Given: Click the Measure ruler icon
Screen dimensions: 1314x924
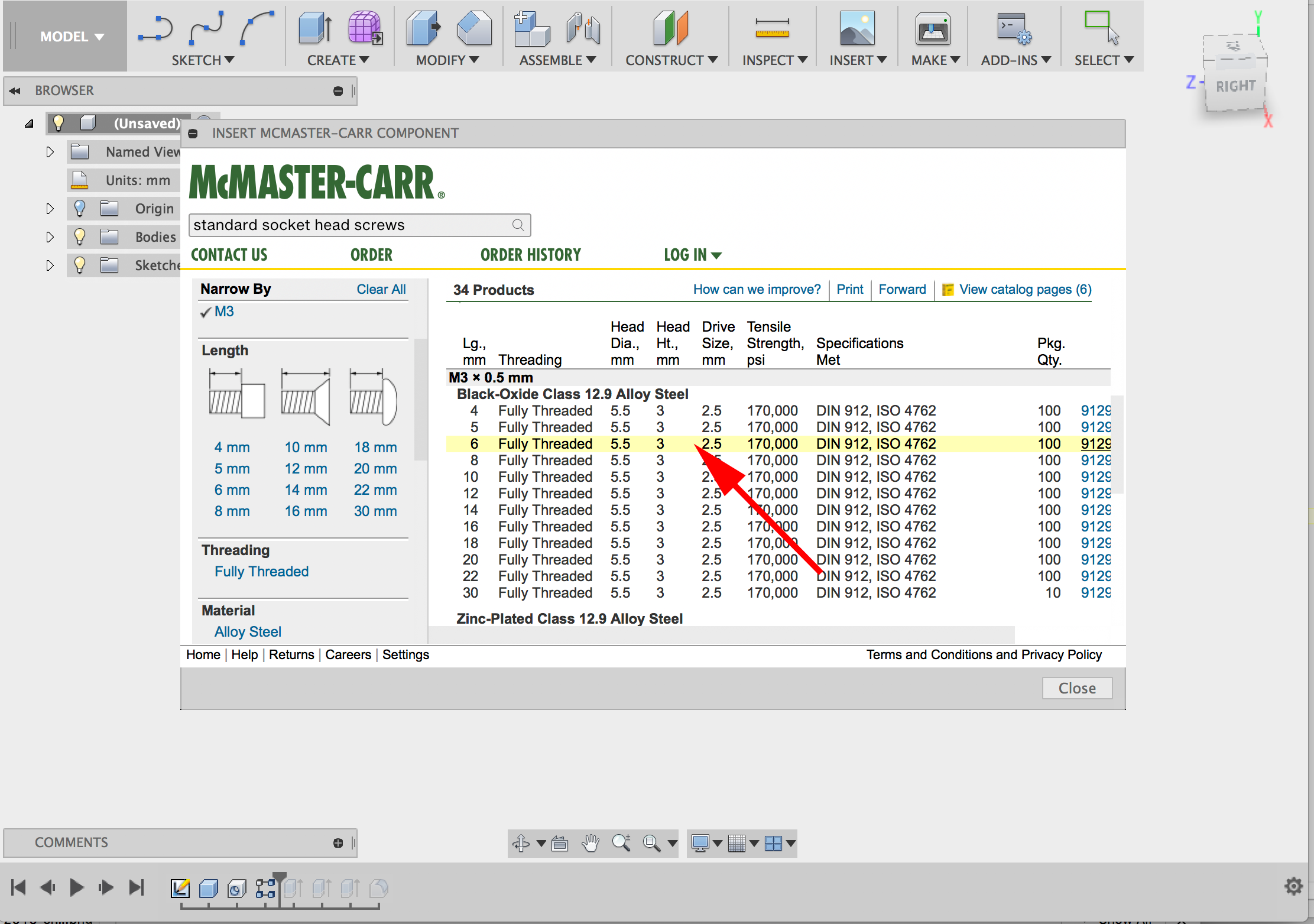Looking at the screenshot, I should tap(772, 28).
